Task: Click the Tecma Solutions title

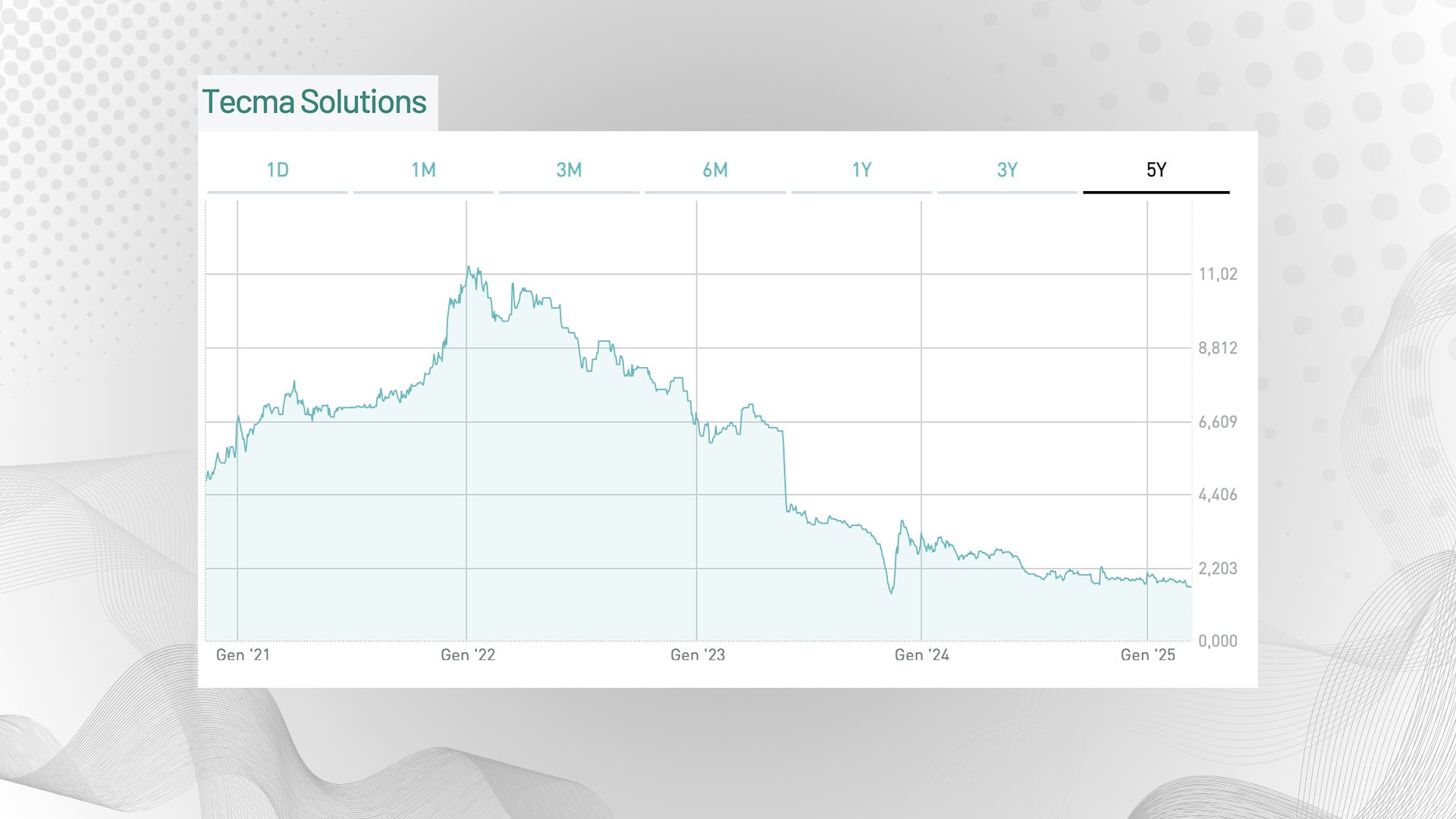Action: coord(314,102)
